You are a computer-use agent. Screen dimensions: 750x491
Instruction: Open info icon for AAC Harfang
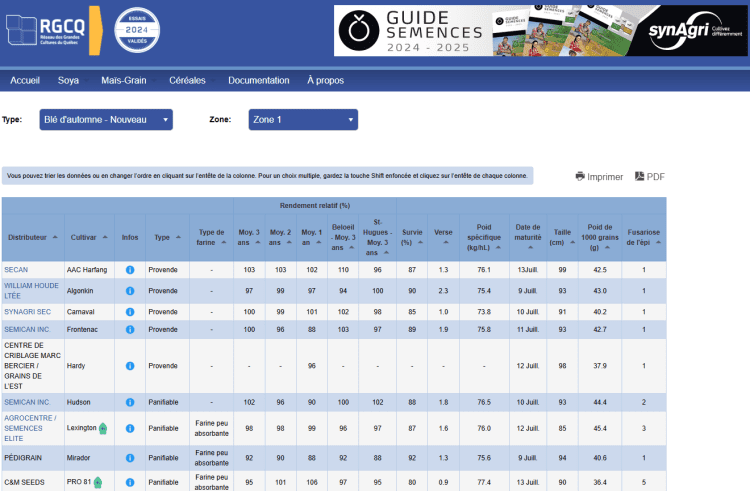pyautogui.click(x=130, y=270)
